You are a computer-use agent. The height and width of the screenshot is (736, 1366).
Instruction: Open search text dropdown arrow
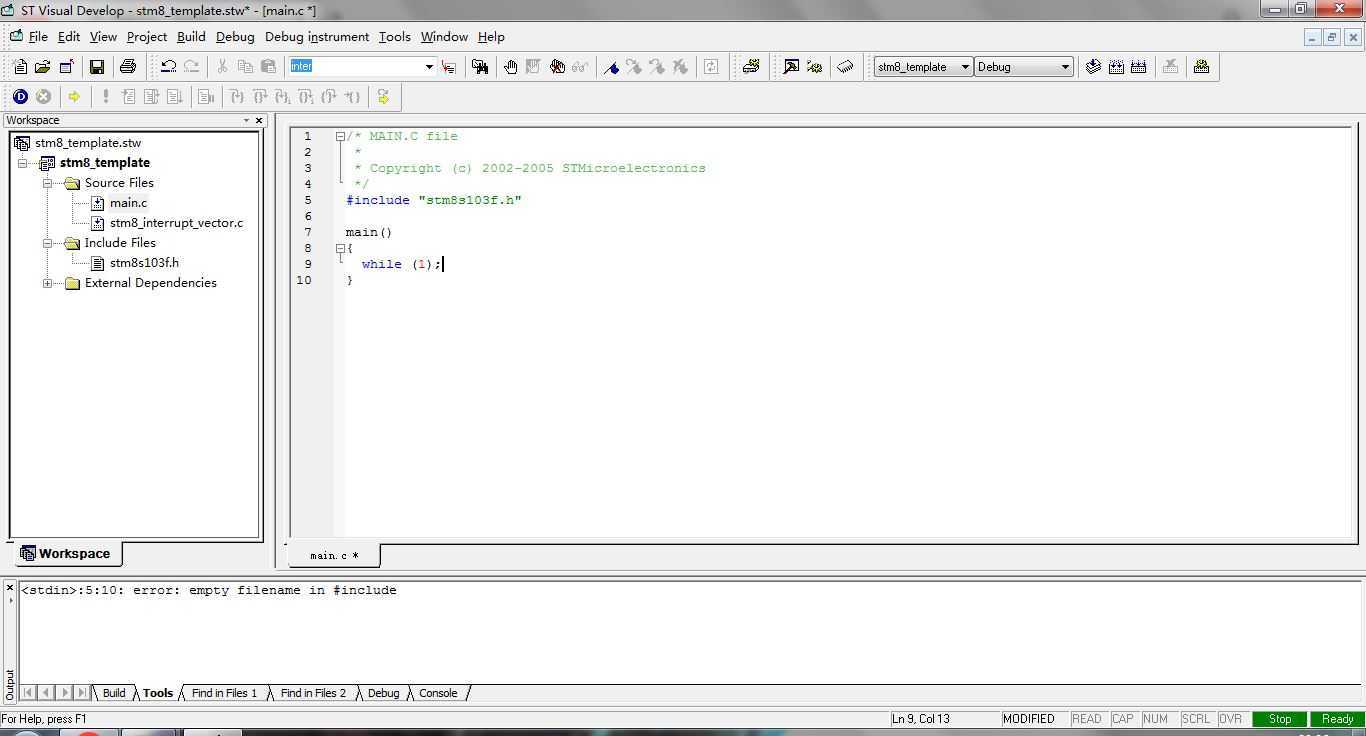pyautogui.click(x=429, y=67)
